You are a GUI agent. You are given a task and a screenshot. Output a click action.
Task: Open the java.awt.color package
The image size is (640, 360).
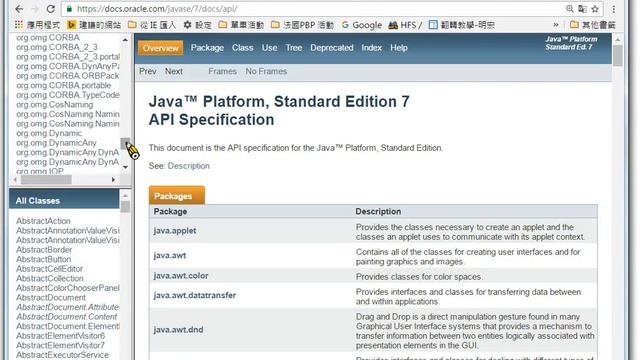(181, 276)
